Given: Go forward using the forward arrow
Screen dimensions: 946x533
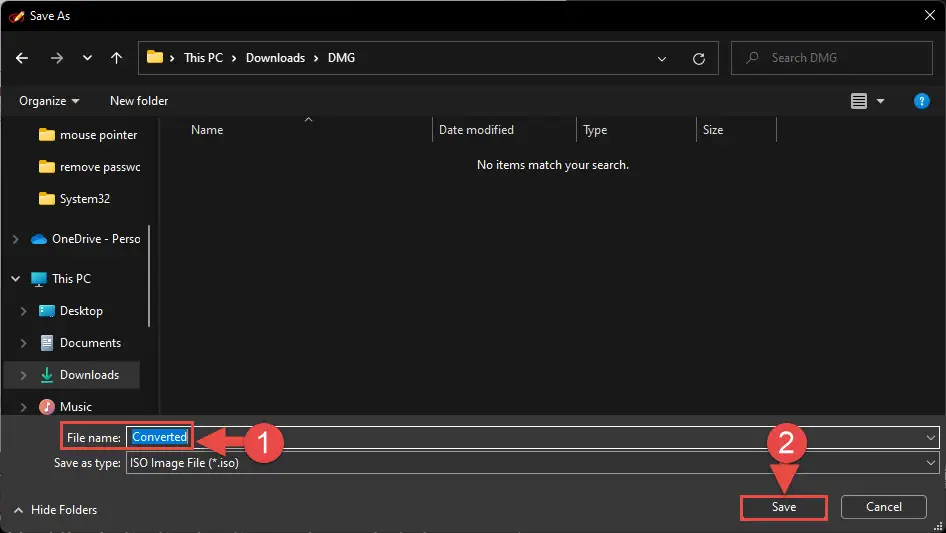Looking at the screenshot, I should 57,58.
